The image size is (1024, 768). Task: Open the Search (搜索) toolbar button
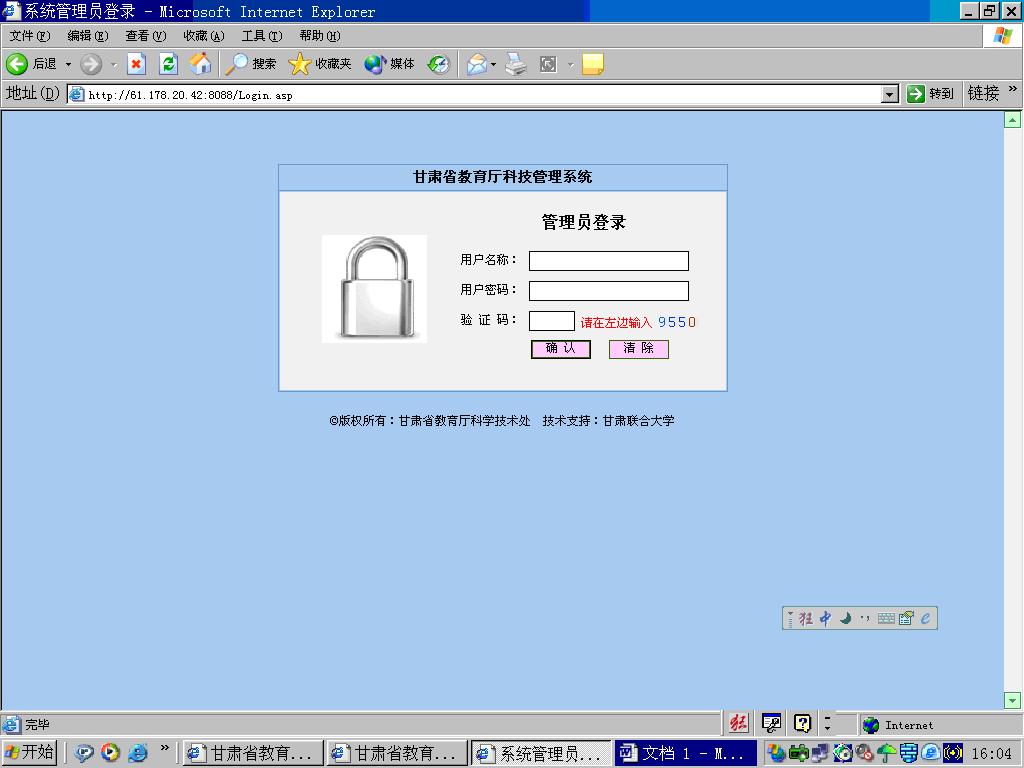click(251, 64)
